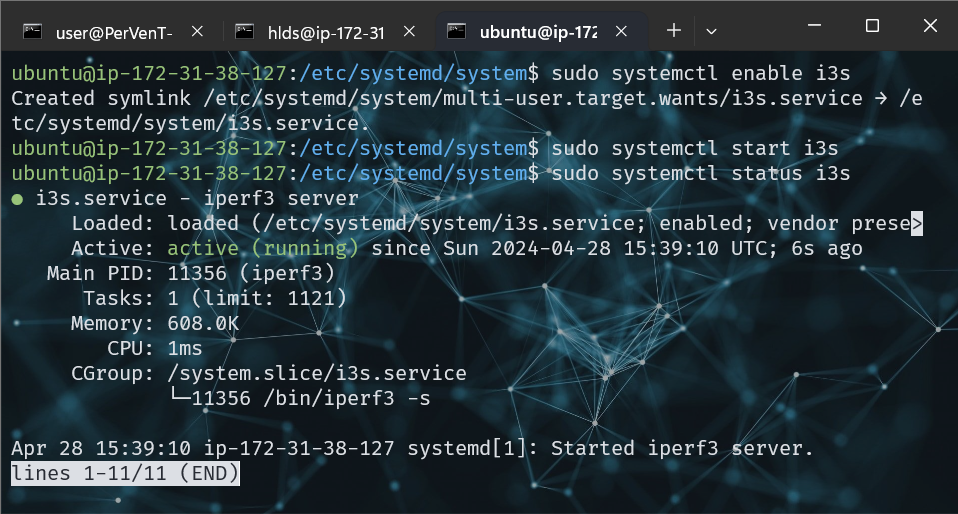Close the user@PerVenT tab
This screenshot has height=514, width=958.
pos(198,31)
